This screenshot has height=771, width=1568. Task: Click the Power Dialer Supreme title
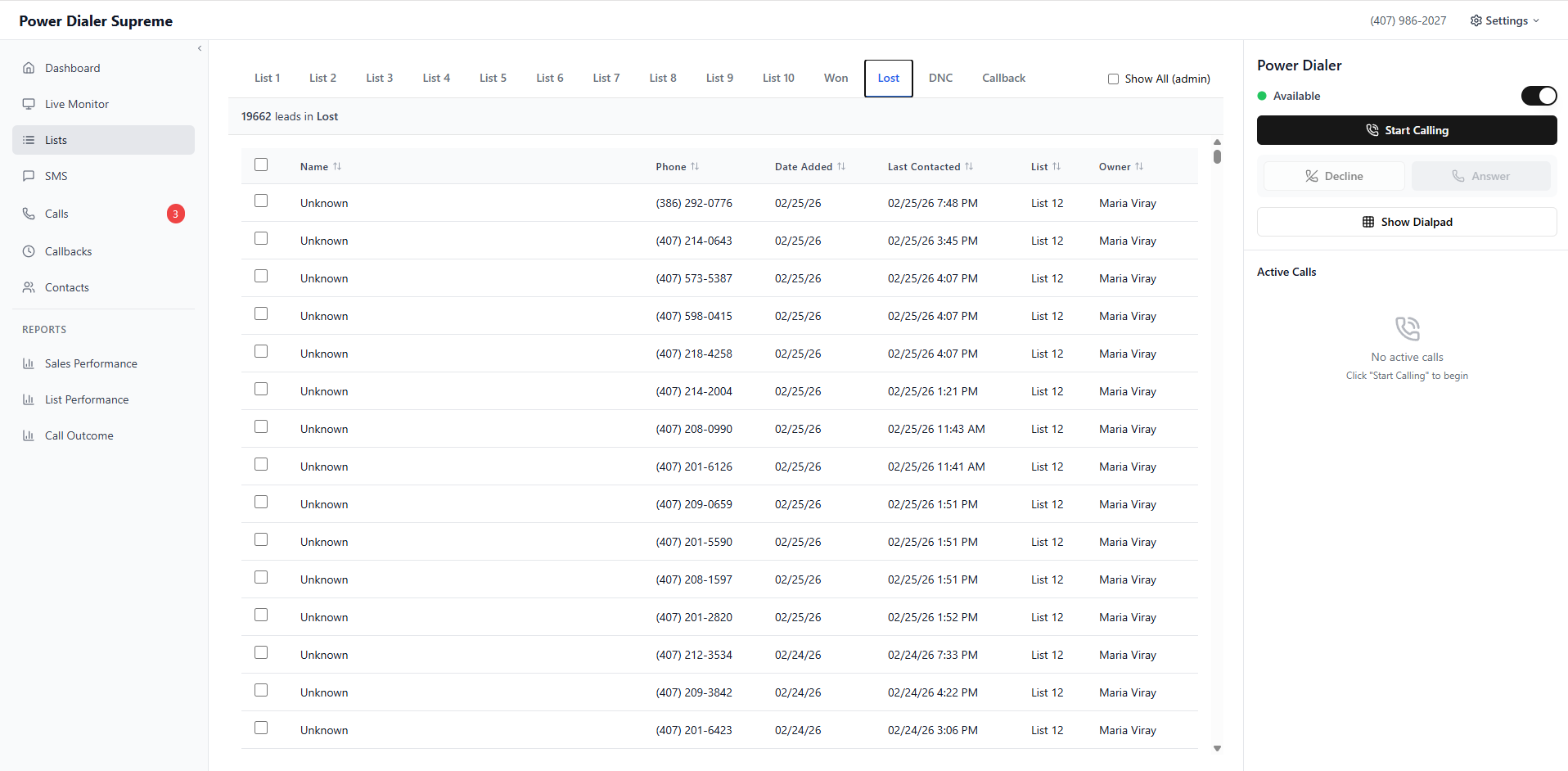pos(96,21)
